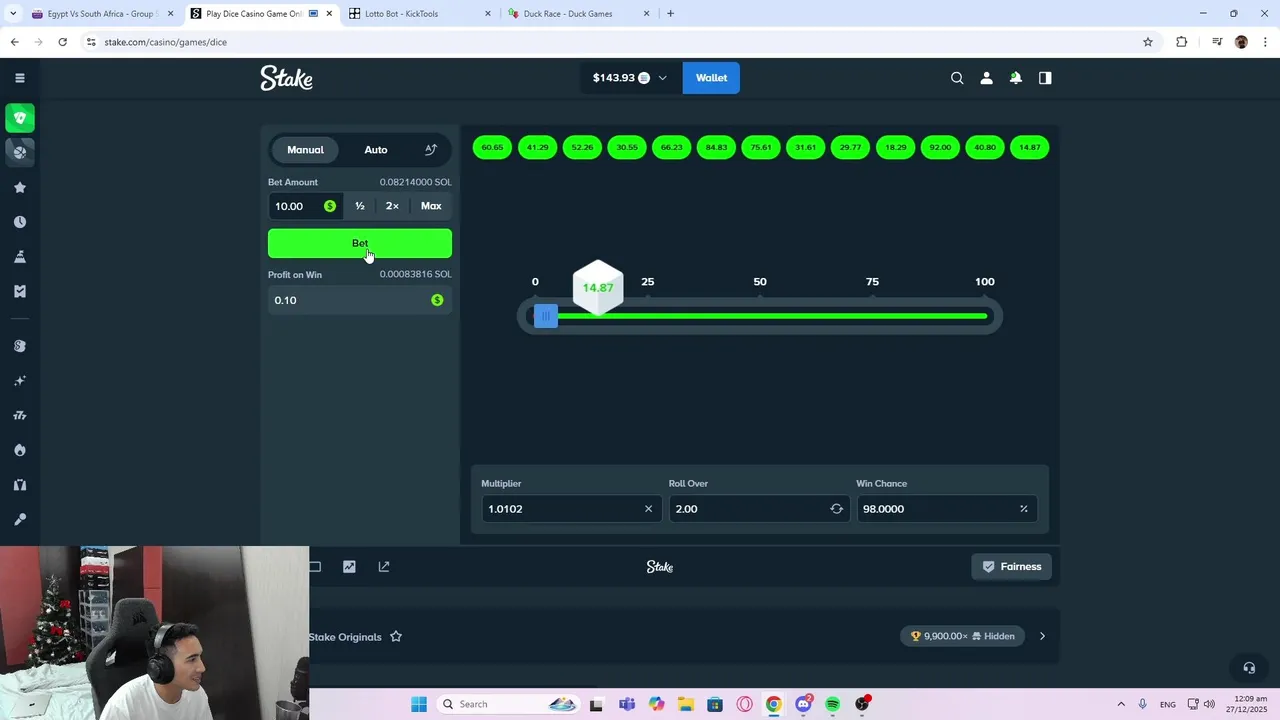Viewport: 1280px width, 720px height.
Task: Open the dealer vest icon in sidebar
Action: (19, 485)
